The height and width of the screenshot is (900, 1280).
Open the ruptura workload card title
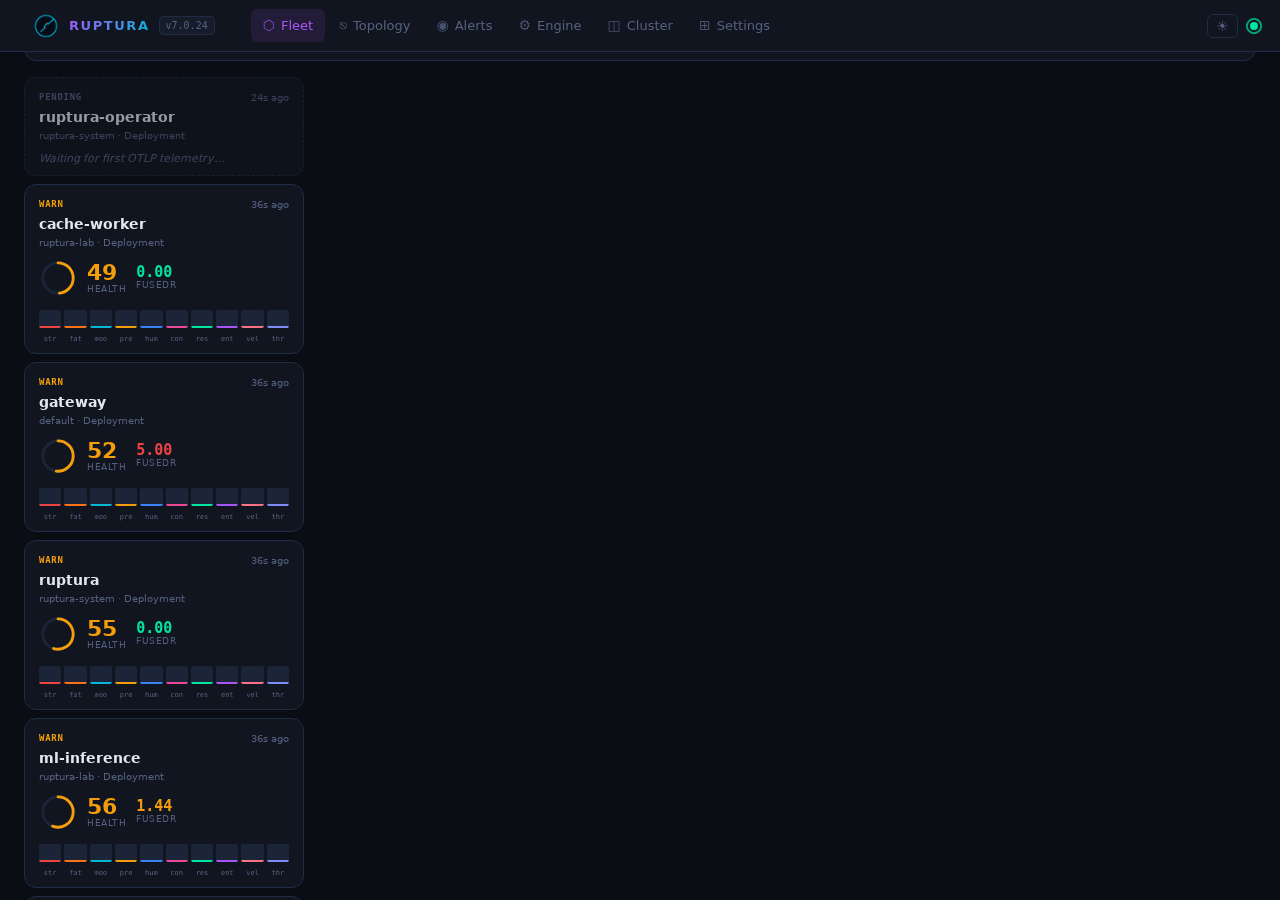coord(69,580)
